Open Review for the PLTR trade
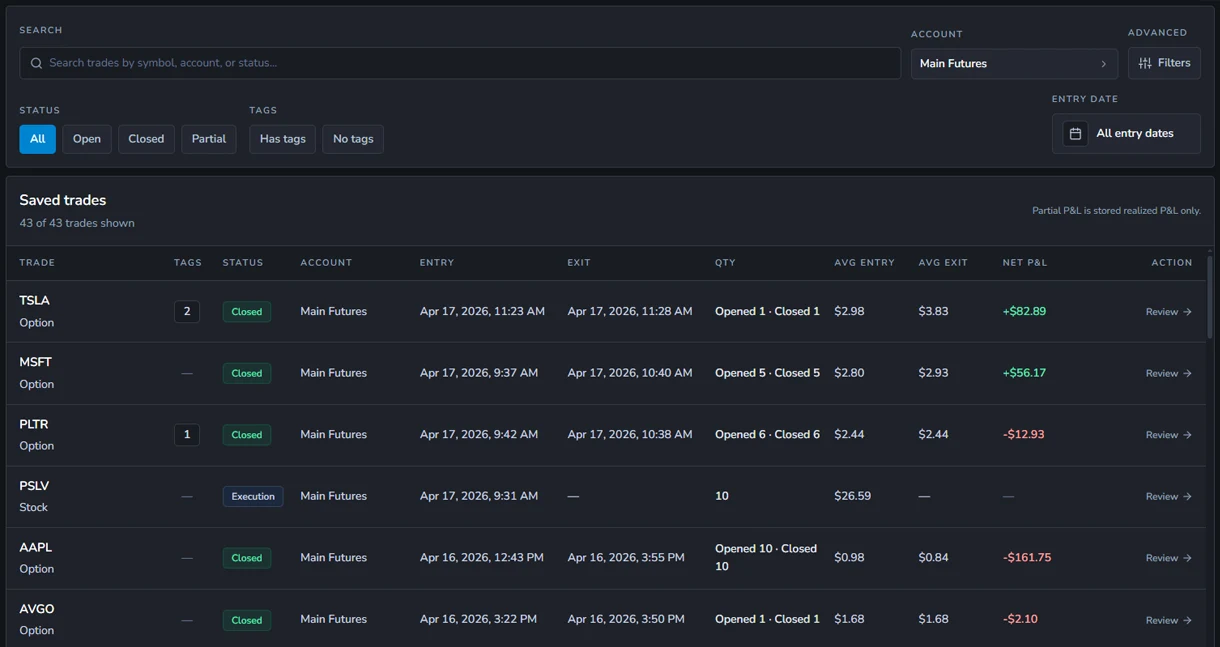Viewport: 1220px width, 647px height. click(x=1169, y=435)
